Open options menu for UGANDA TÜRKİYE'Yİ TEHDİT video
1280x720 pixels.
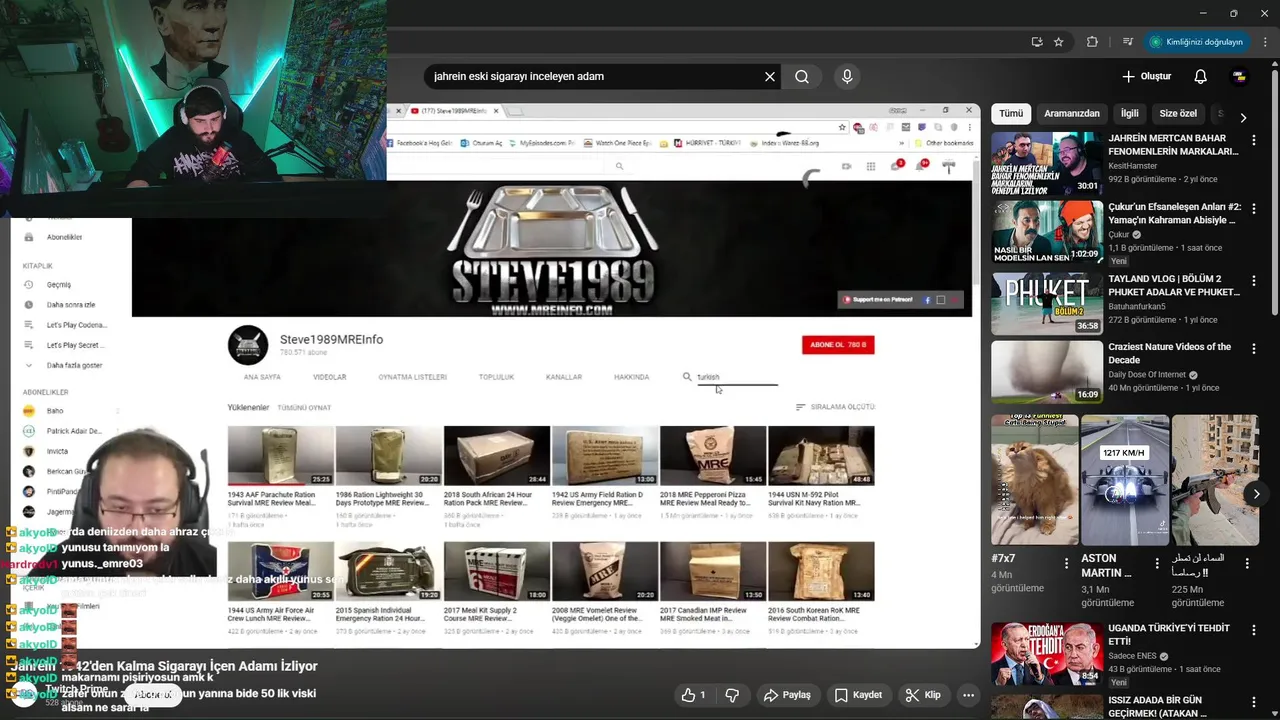point(1254,632)
